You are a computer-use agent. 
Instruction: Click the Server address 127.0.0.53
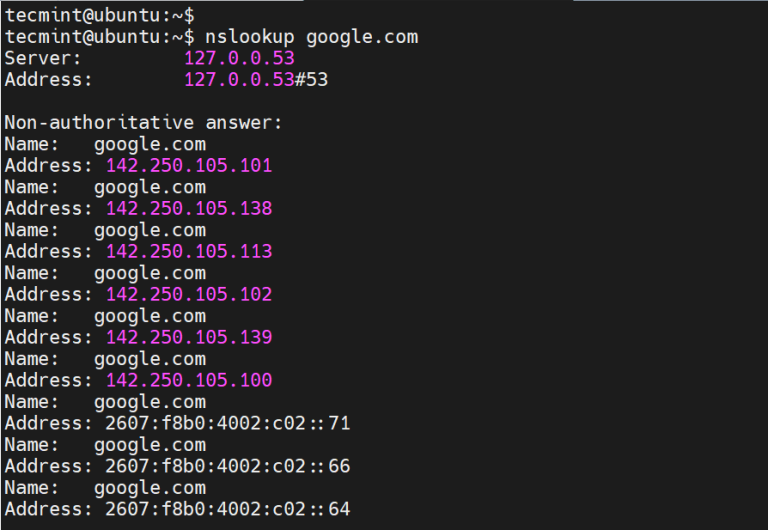click(239, 58)
